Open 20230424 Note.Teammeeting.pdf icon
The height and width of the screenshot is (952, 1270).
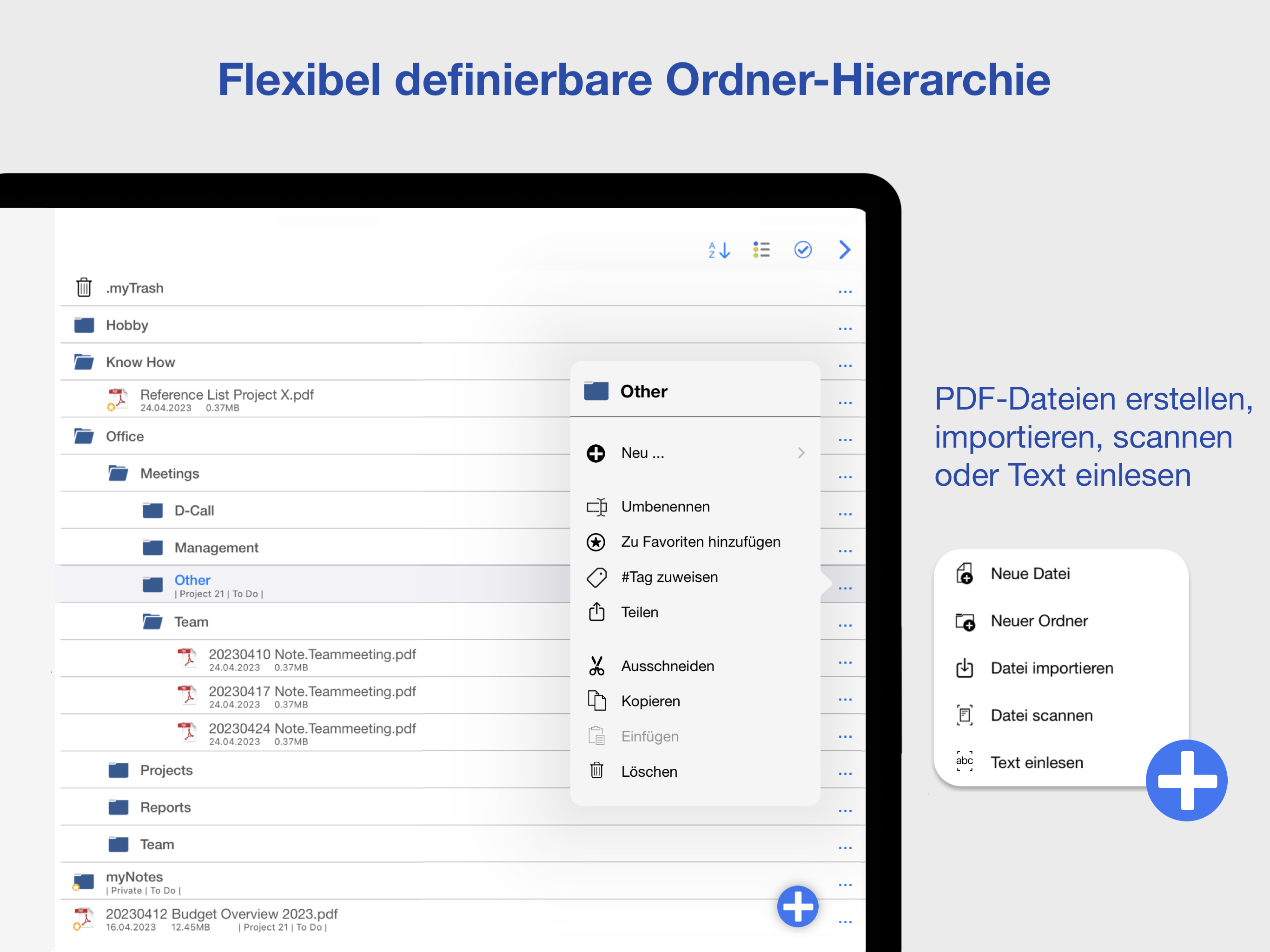186,733
